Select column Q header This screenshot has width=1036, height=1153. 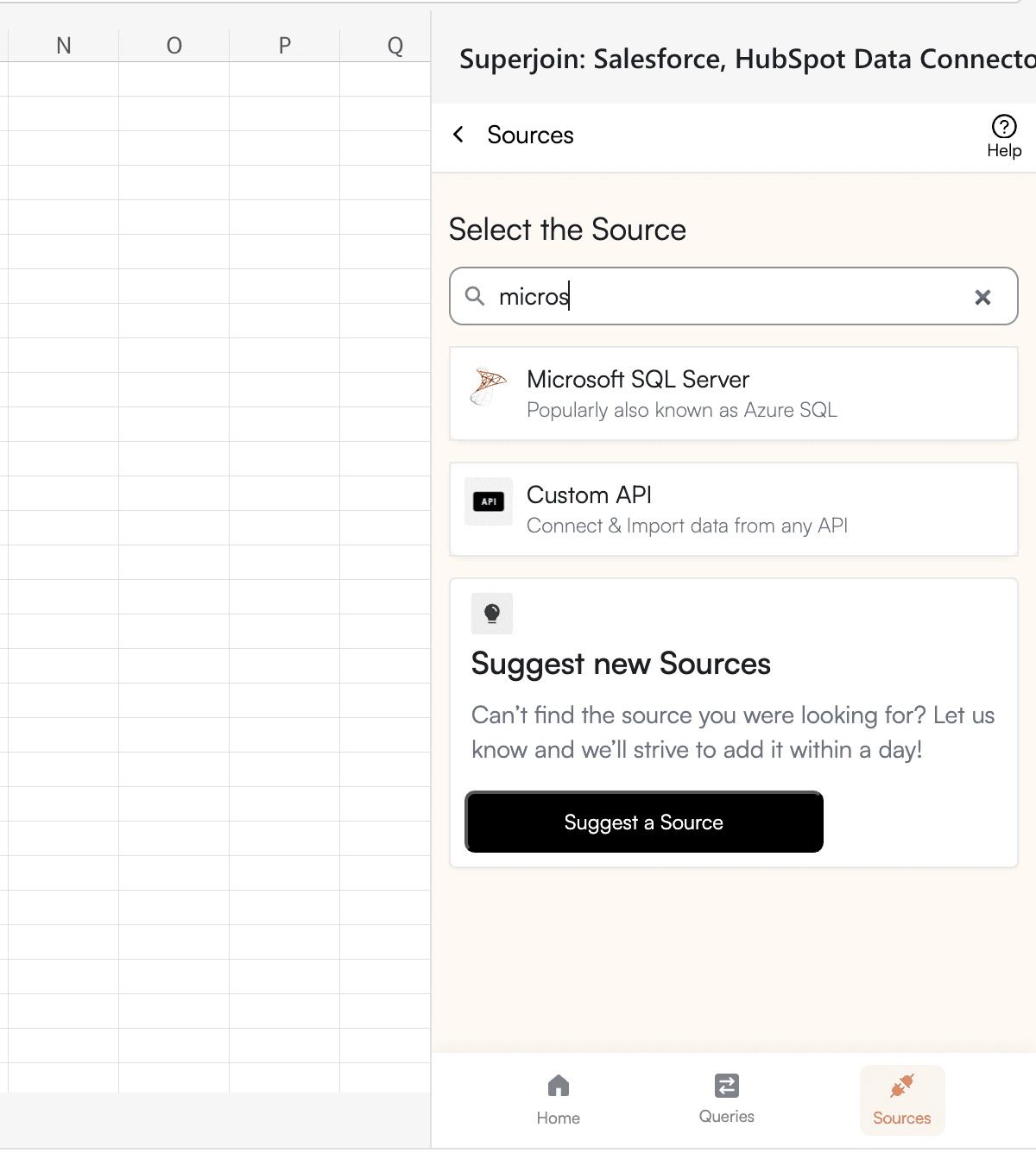point(386,46)
